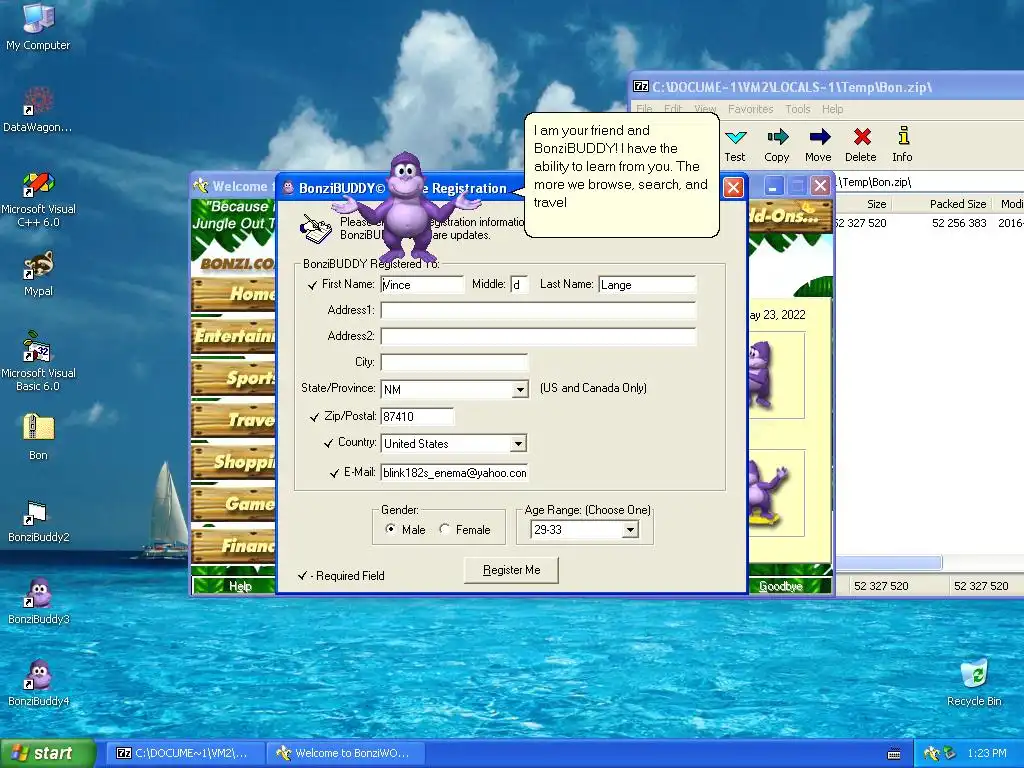Click Packed Size column header in 7-Zip
This screenshot has height=768, width=1024.
pos(942,204)
